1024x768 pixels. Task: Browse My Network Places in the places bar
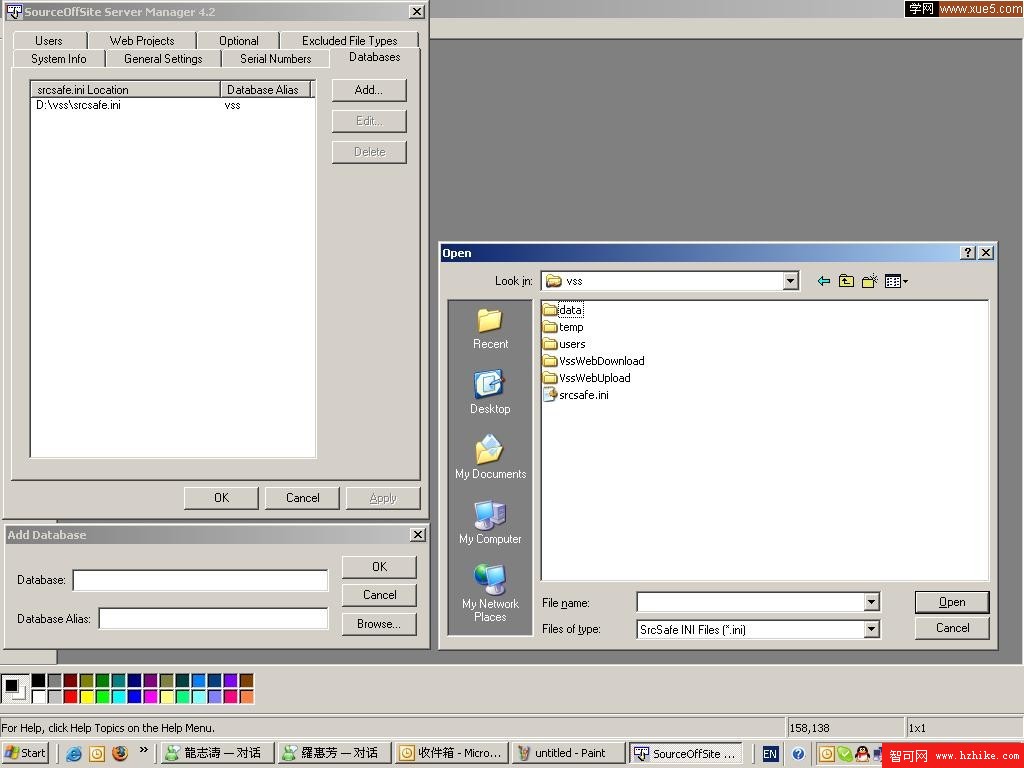coord(490,593)
